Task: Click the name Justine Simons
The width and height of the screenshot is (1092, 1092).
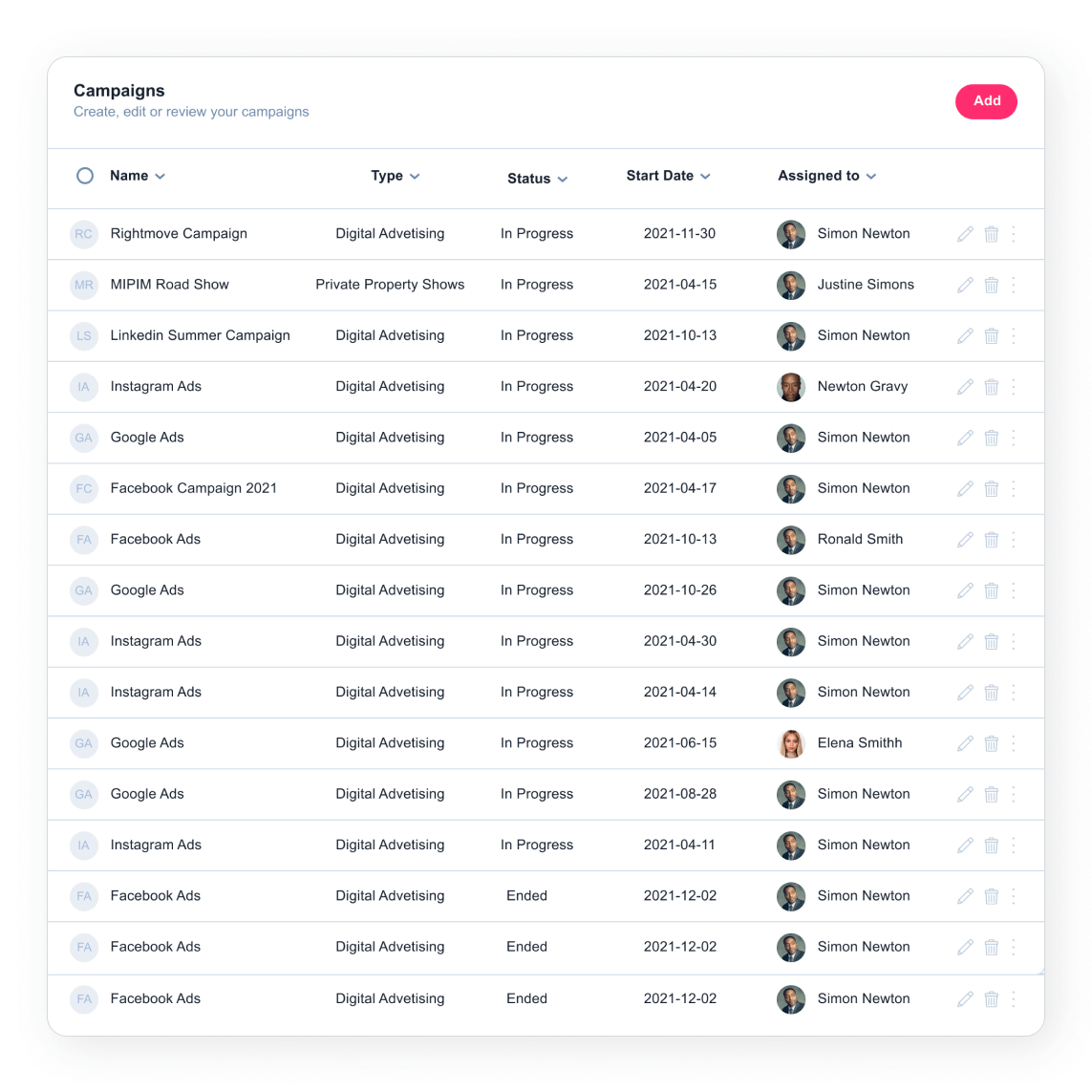Action: coord(866,284)
